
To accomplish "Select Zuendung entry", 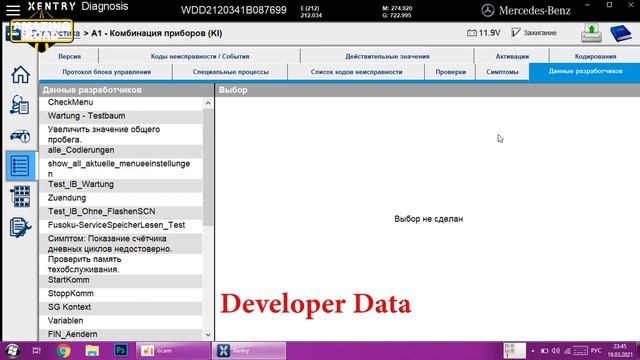I will click(121, 198).
